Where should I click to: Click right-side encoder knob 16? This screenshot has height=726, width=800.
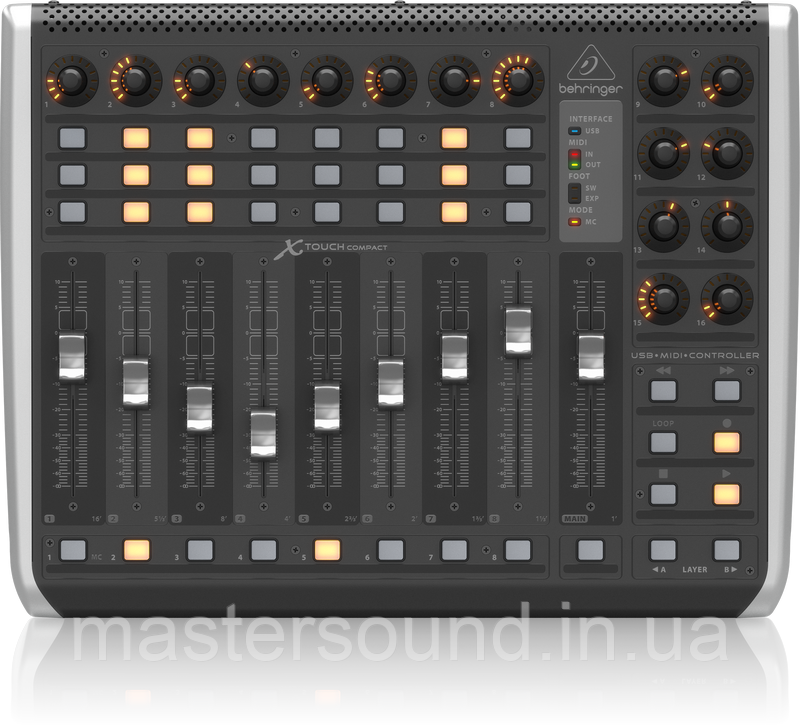(x=727, y=298)
